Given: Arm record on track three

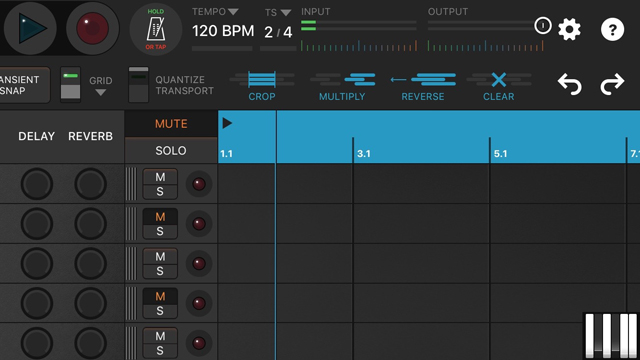Looking at the screenshot, I should click(x=199, y=264).
